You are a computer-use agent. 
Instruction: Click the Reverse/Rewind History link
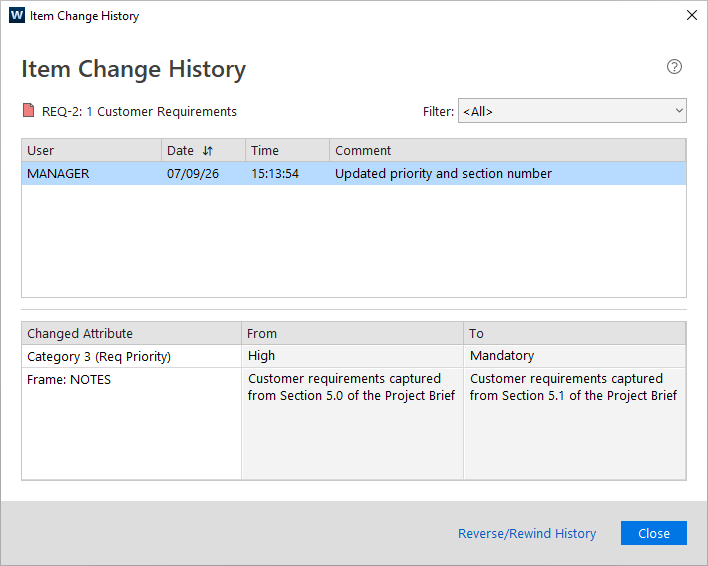(527, 533)
